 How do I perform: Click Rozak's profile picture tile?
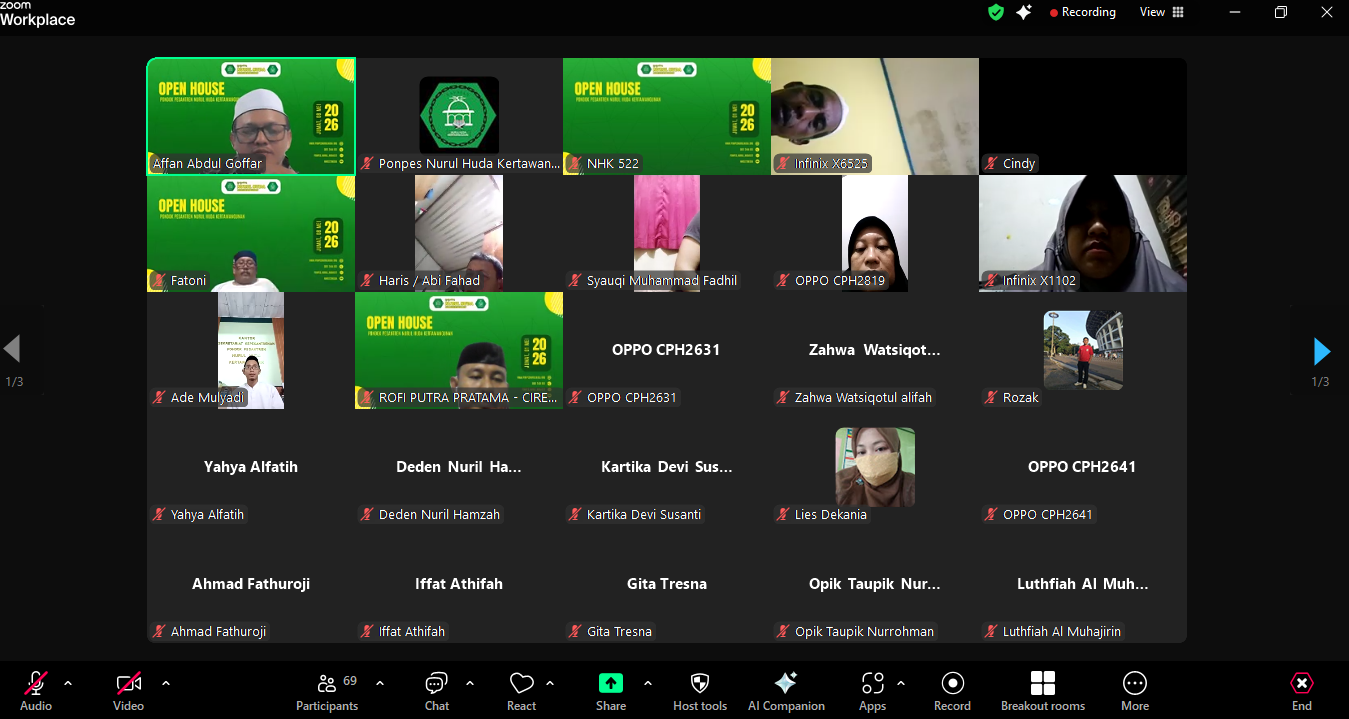pos(1083,350)
